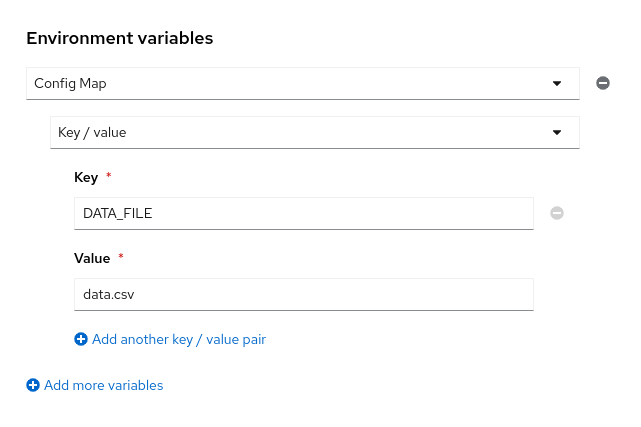Click the Key field label

click(x=86, y=177)
